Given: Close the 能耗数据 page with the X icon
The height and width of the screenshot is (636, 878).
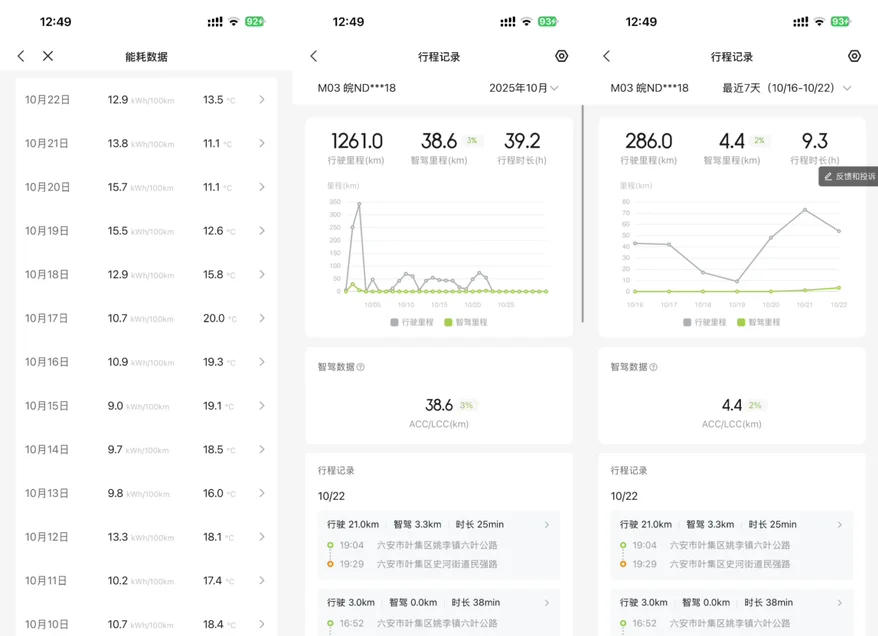Looking at the screenshot, I should [x=48, y=57].
